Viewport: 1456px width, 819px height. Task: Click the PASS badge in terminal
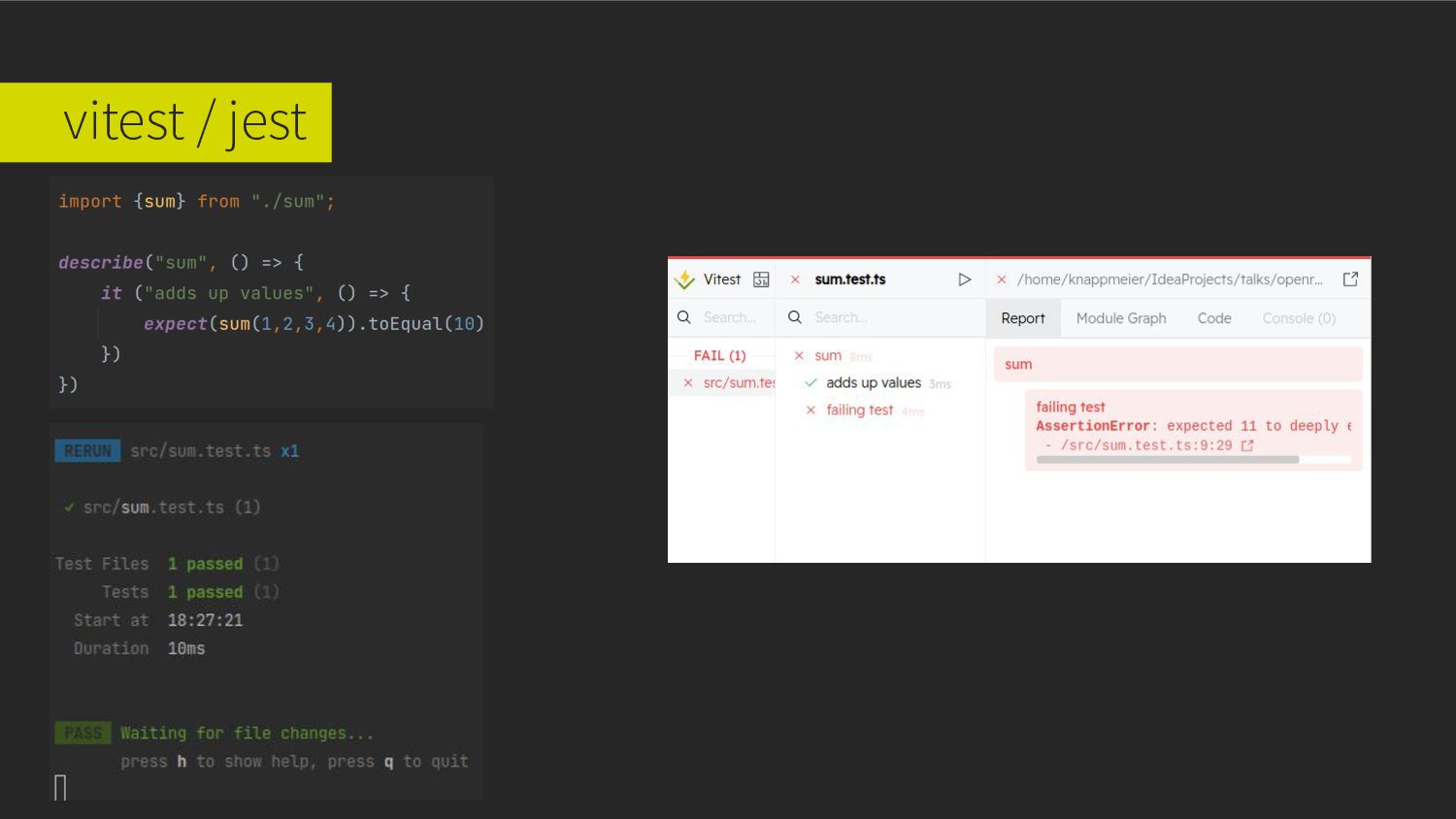coord(83,734)
